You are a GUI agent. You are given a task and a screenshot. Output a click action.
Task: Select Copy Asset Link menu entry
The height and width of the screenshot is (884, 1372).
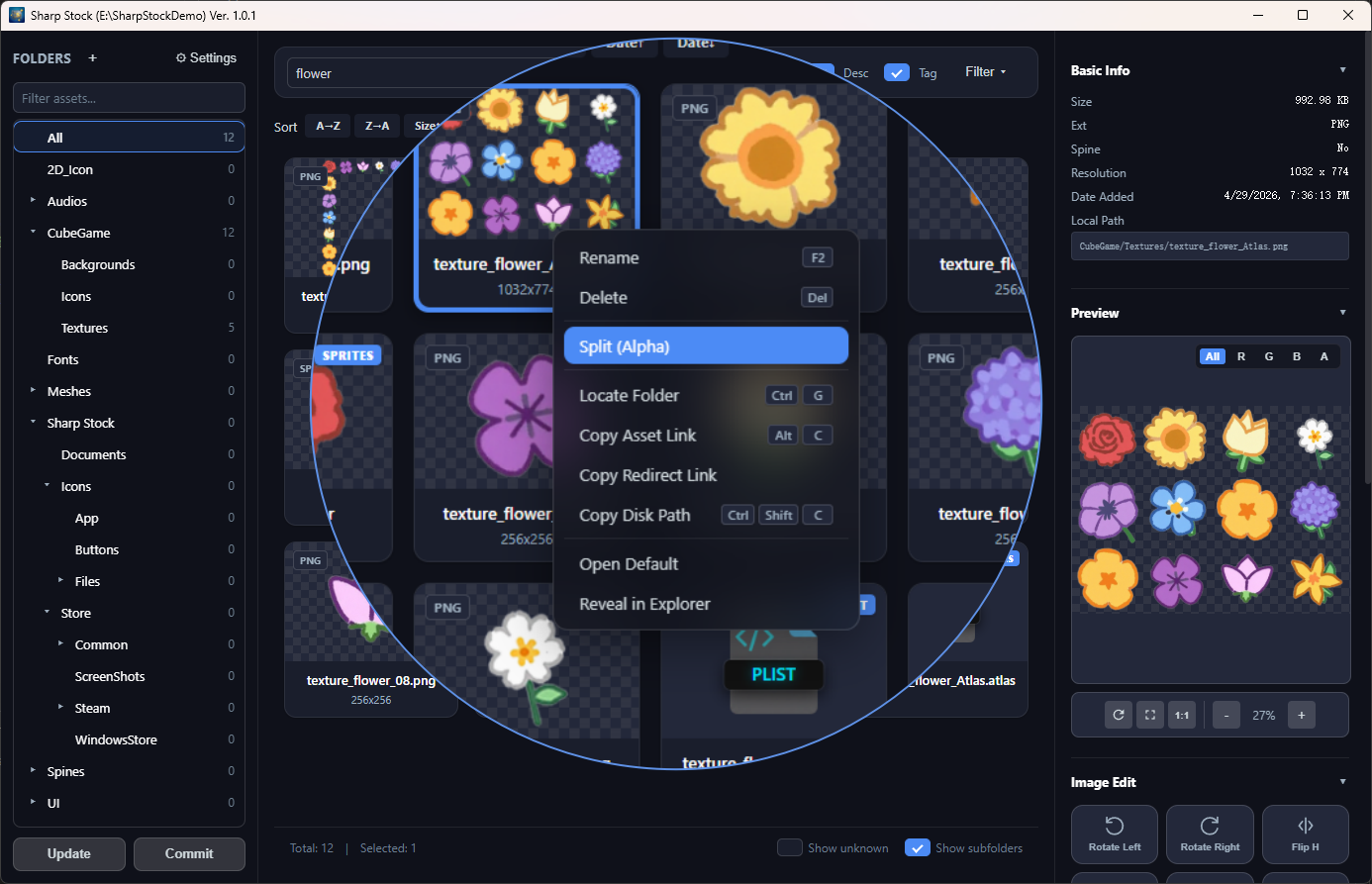(x=706, y=436)
